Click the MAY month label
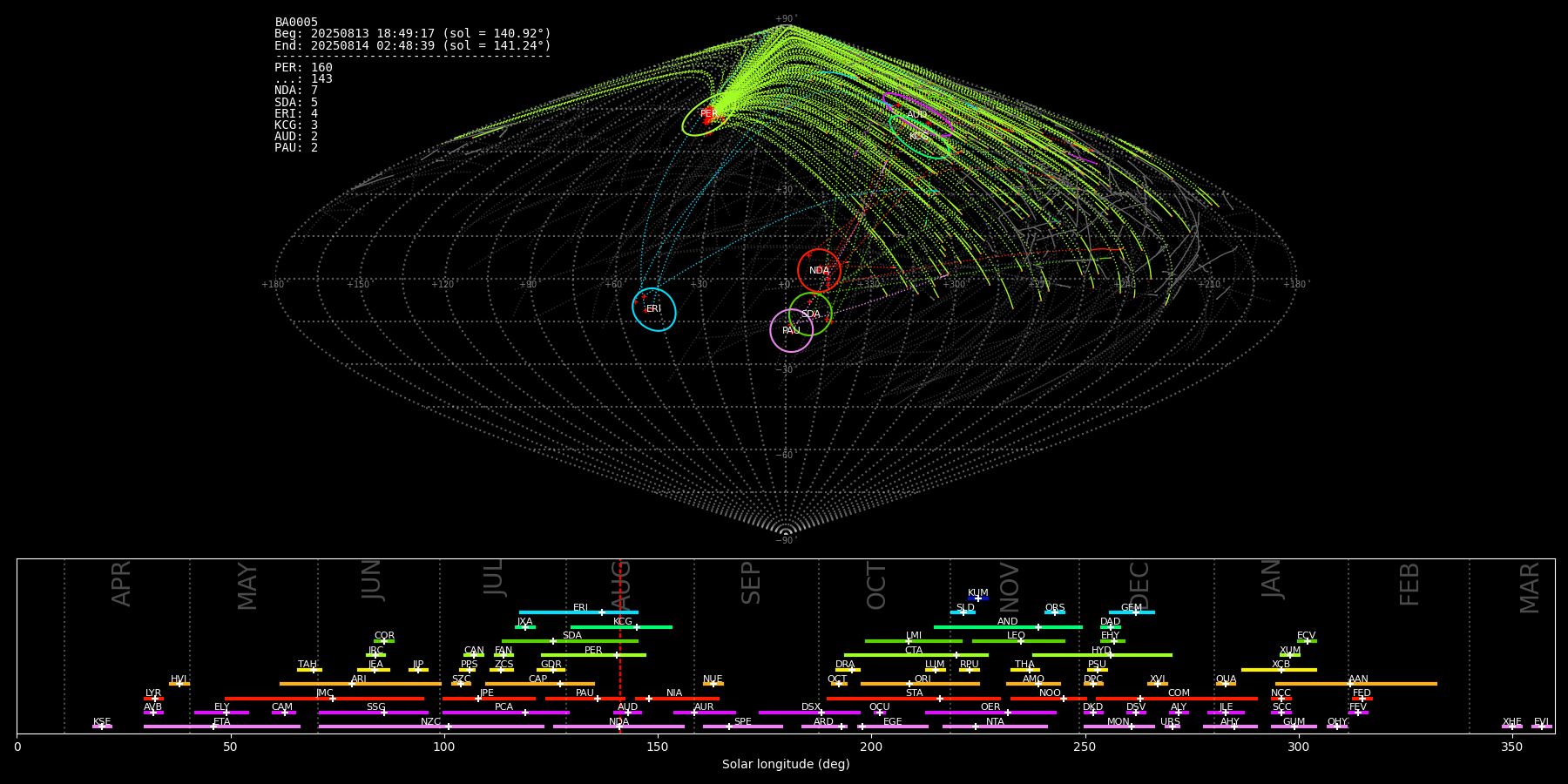Viewport: 1568px width, 784px height. click(x=247, y=585)
